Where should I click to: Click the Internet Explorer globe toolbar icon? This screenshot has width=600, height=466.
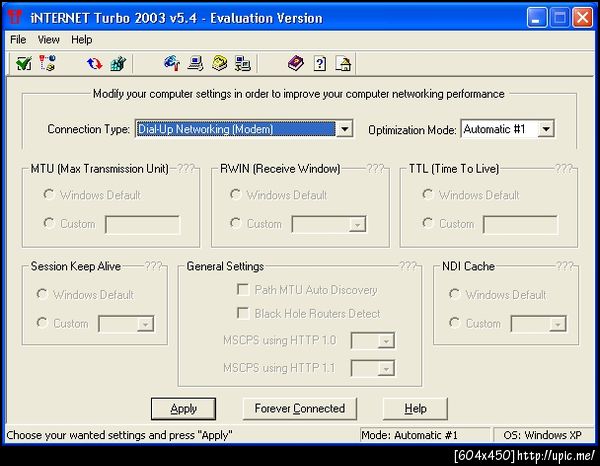pyautogui.click(x=172, y=64)
